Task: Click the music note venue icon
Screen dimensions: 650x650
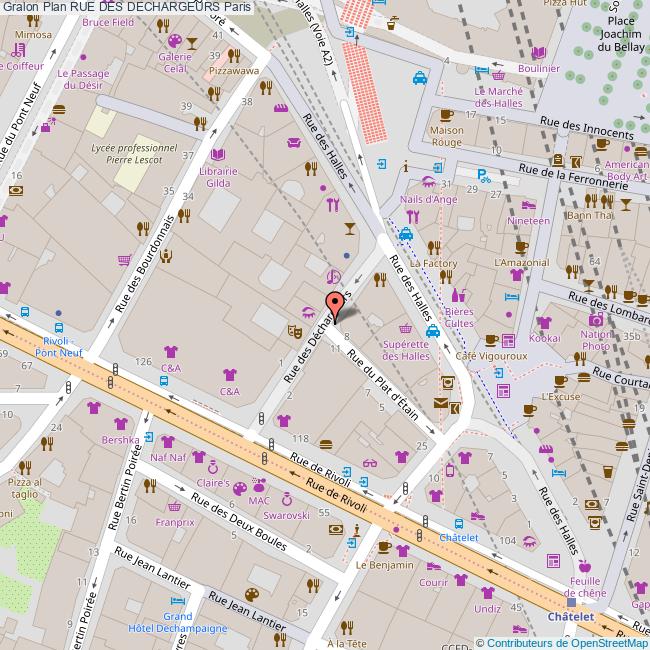Action: pos(334,277)
